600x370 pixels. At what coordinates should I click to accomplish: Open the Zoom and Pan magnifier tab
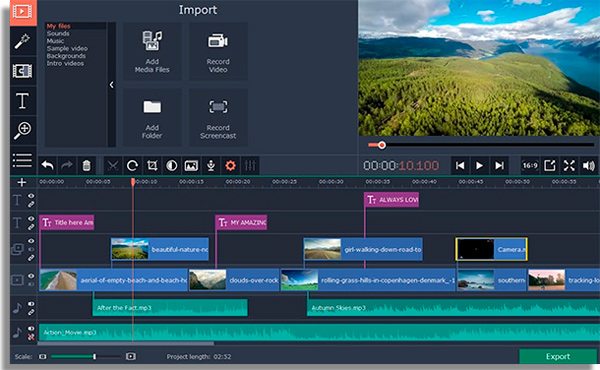pyautogui.click(x=23, y=130)
